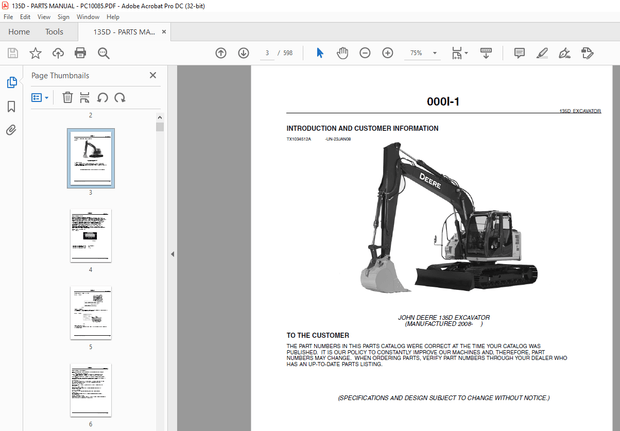Go to previous page arrow

coord(221,53)
